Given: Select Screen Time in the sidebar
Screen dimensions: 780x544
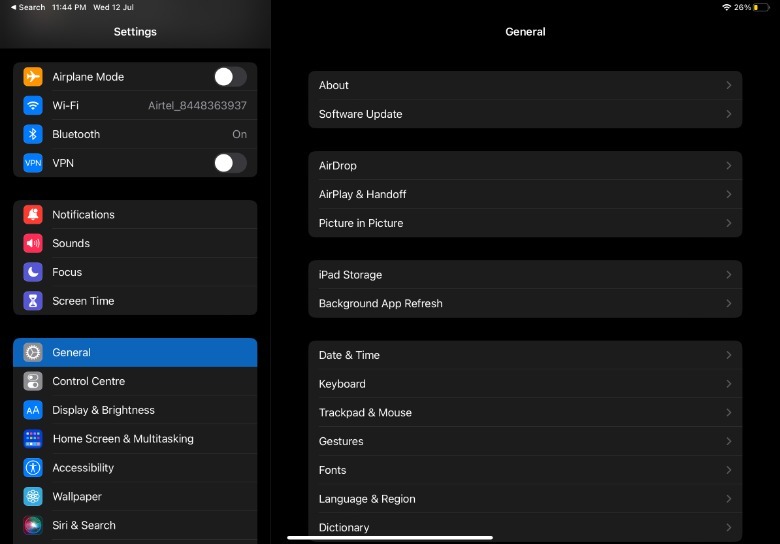Looking at the screenshot, I should (x=135, y=301).
